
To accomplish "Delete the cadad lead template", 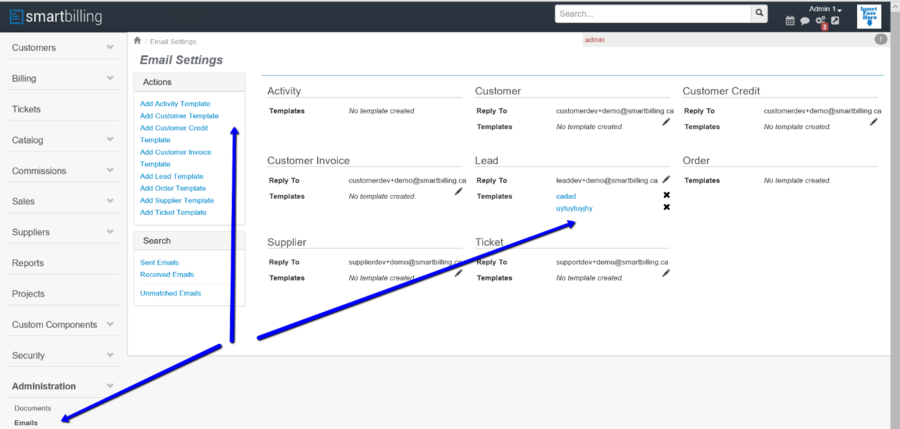I will [666, 195].
